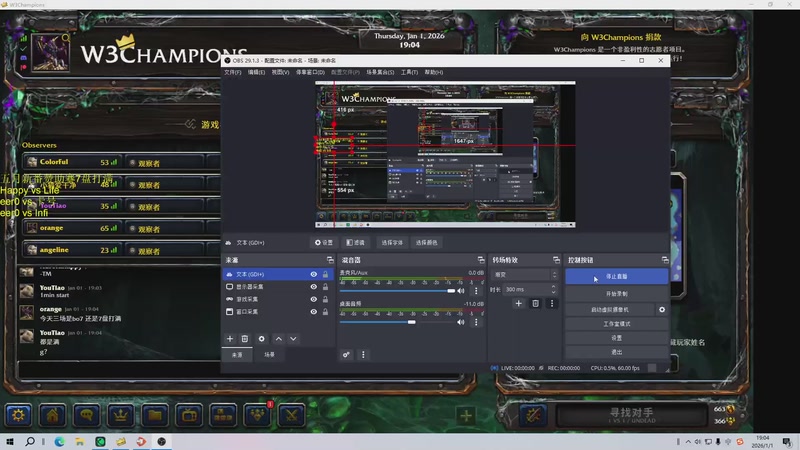
Task: Pop out the Controls dock icon
Action: pyautogui.click(x=665, y=260)
